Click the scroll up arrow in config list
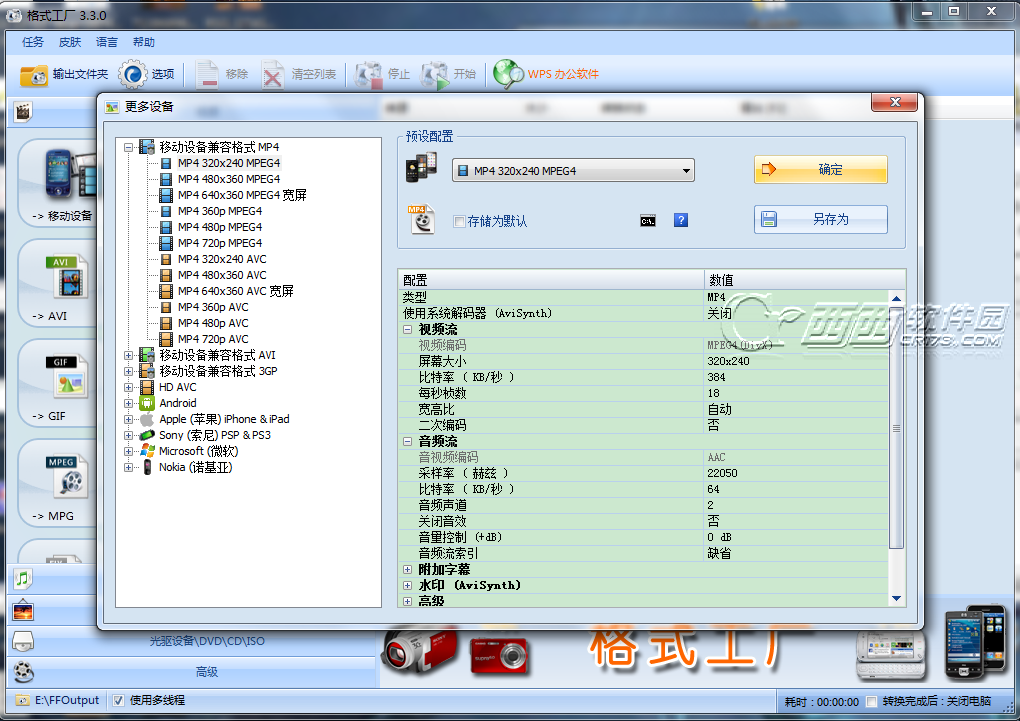Viewport: 1020px width, 721px height. coord(896,299)
